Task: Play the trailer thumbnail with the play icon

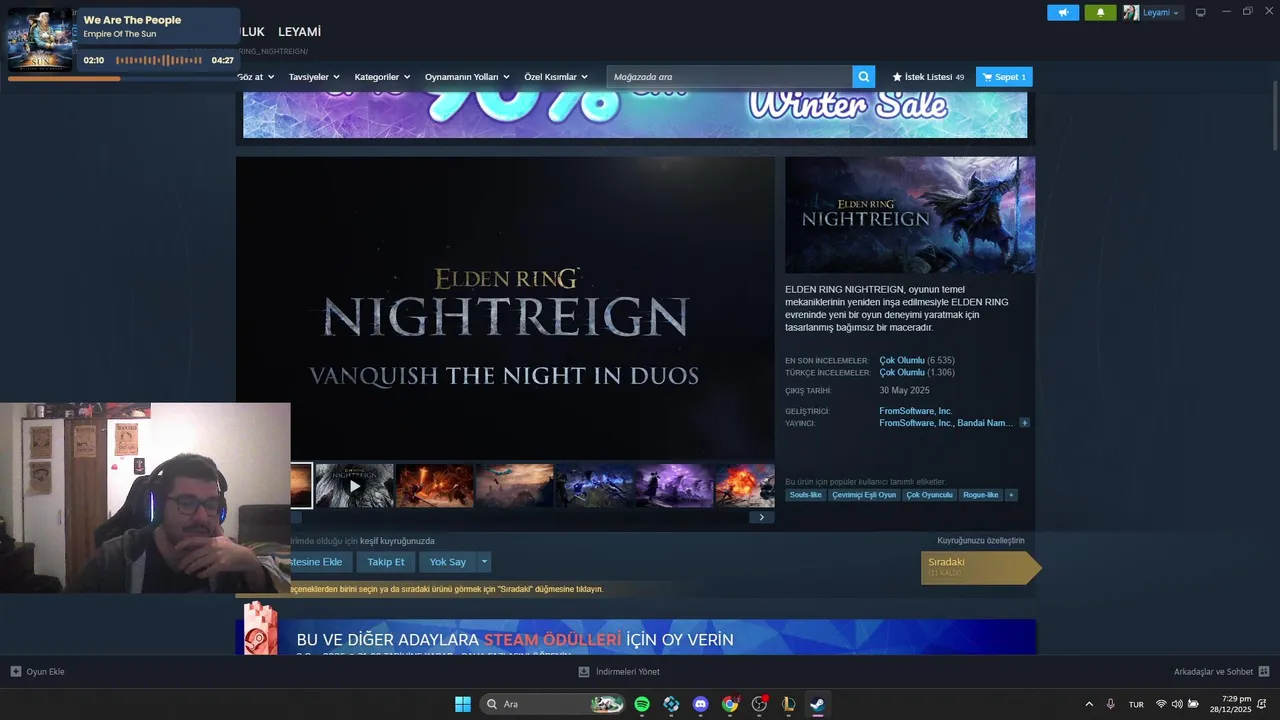Action: click(x=355, y=486)
